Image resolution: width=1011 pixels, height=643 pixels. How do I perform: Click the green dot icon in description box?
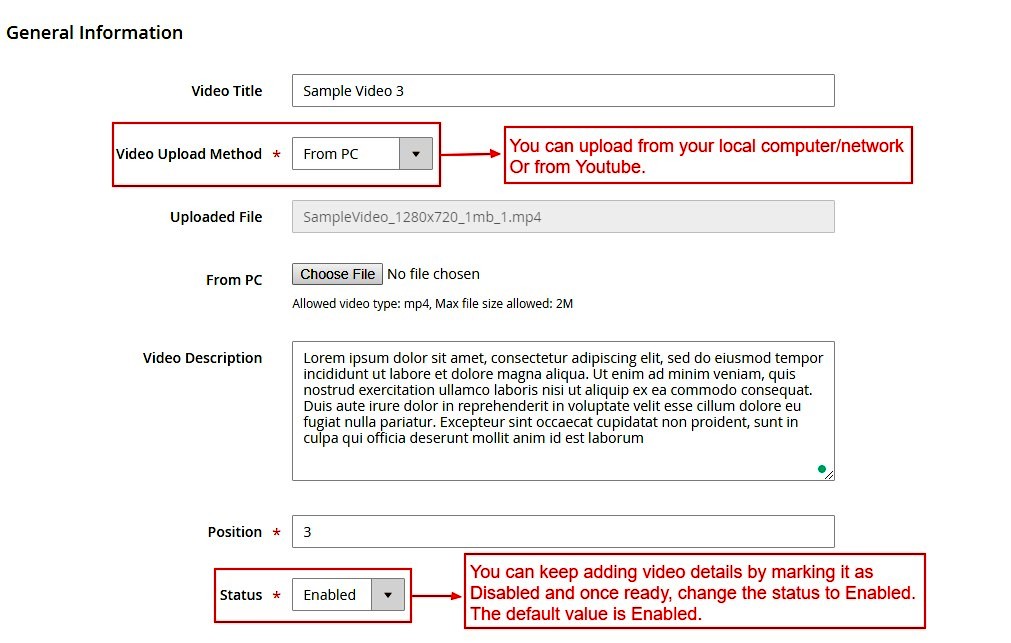(x=822, y=468)
